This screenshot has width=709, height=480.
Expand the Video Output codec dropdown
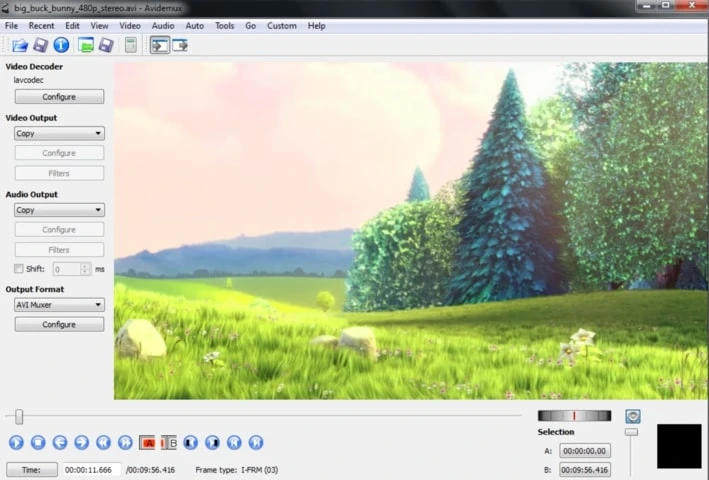(x=59, y=133)
